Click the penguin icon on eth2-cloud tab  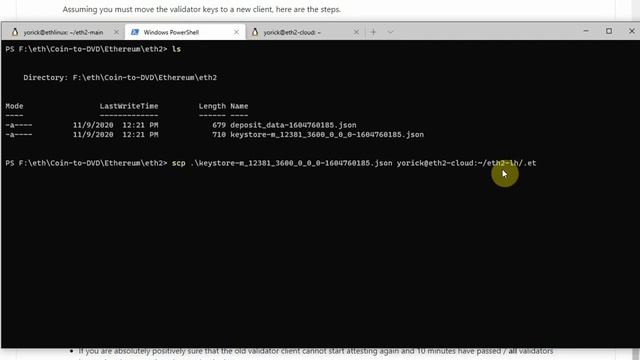[x=255, y=32]
